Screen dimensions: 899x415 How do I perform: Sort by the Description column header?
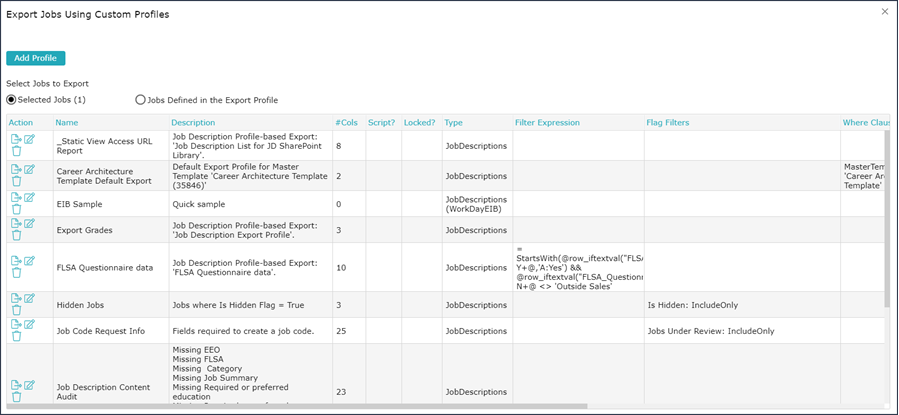pyautogui.click(x=193, y=123)
